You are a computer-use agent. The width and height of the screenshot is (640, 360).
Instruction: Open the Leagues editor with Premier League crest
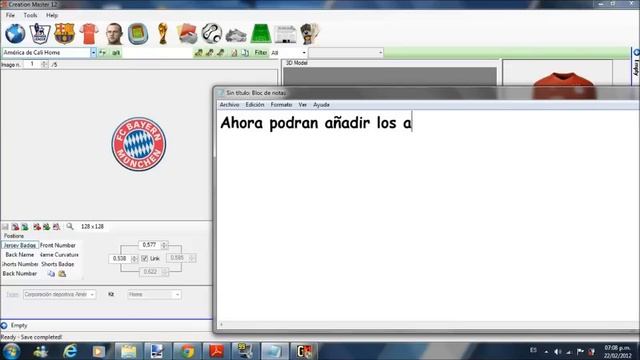[40, 33]
